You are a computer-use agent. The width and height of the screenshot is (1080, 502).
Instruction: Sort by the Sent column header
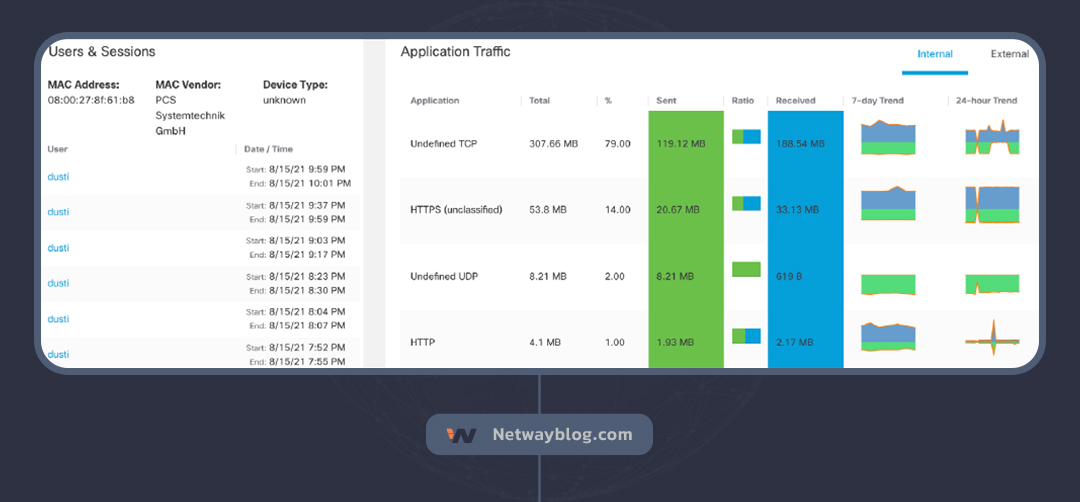pyautogui.click(x=666, y=101)
